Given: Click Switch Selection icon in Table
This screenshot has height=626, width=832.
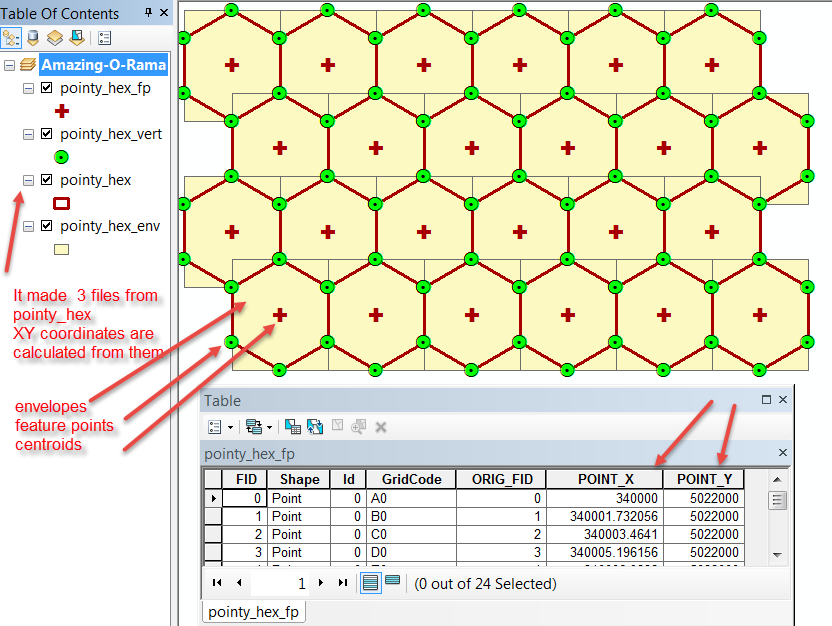Looking at the screenshot, I should tap(315, 427).
